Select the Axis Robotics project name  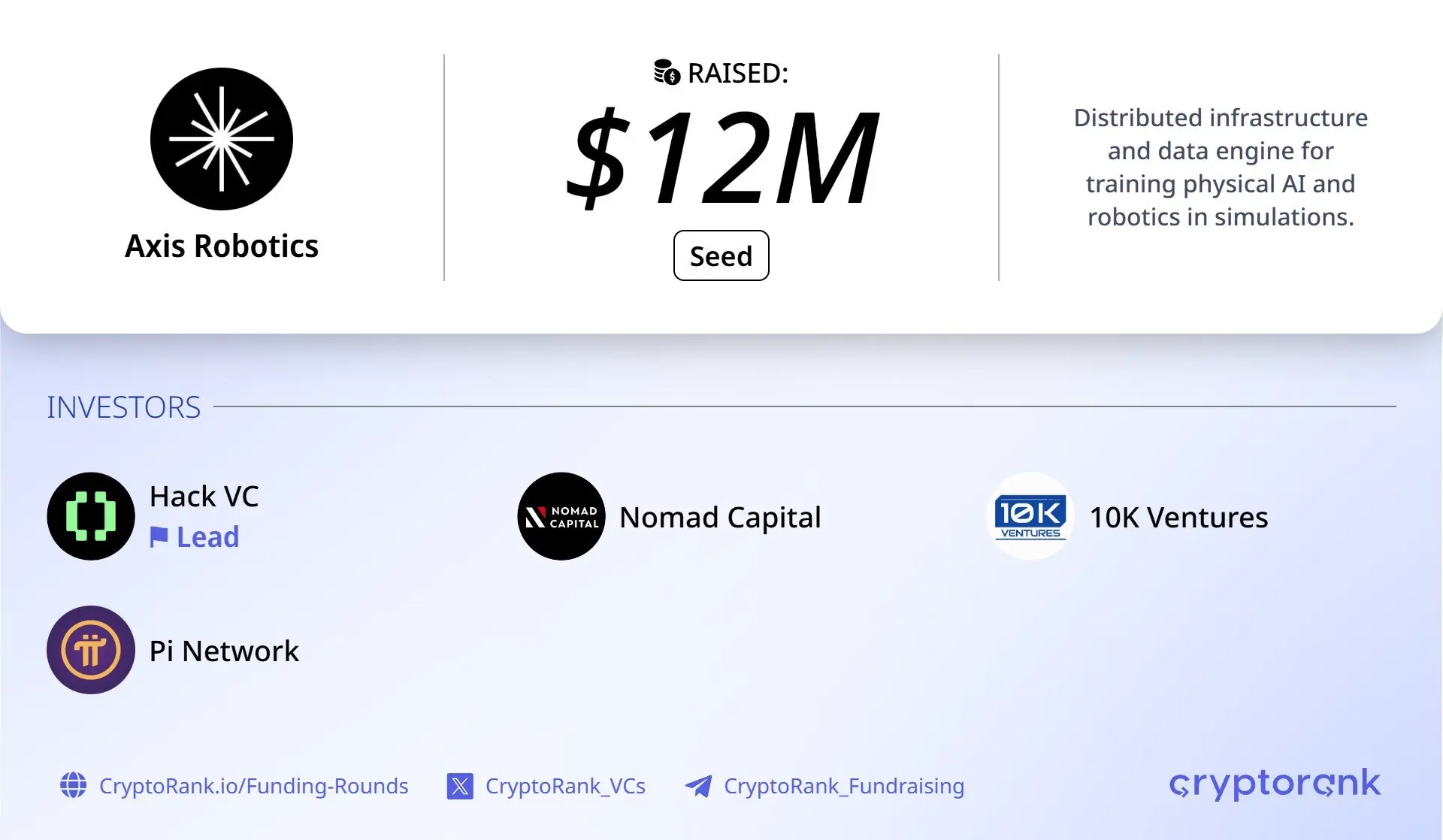(x=222, y=246)
